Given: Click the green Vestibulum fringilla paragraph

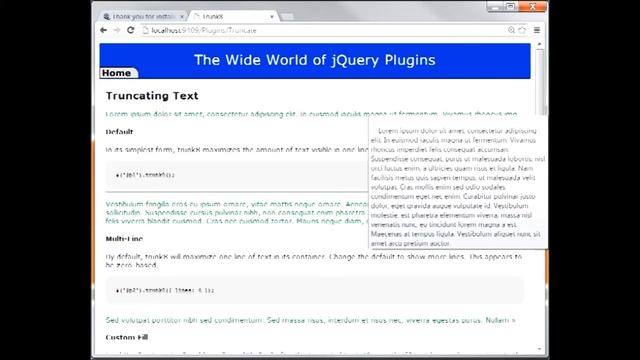Looking at the screenshot, I should (237, 212).
